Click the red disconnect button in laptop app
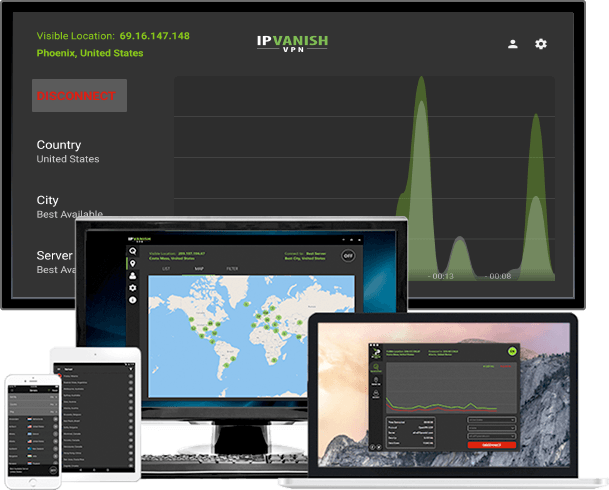The image size is (609, 490). (492, 445)
